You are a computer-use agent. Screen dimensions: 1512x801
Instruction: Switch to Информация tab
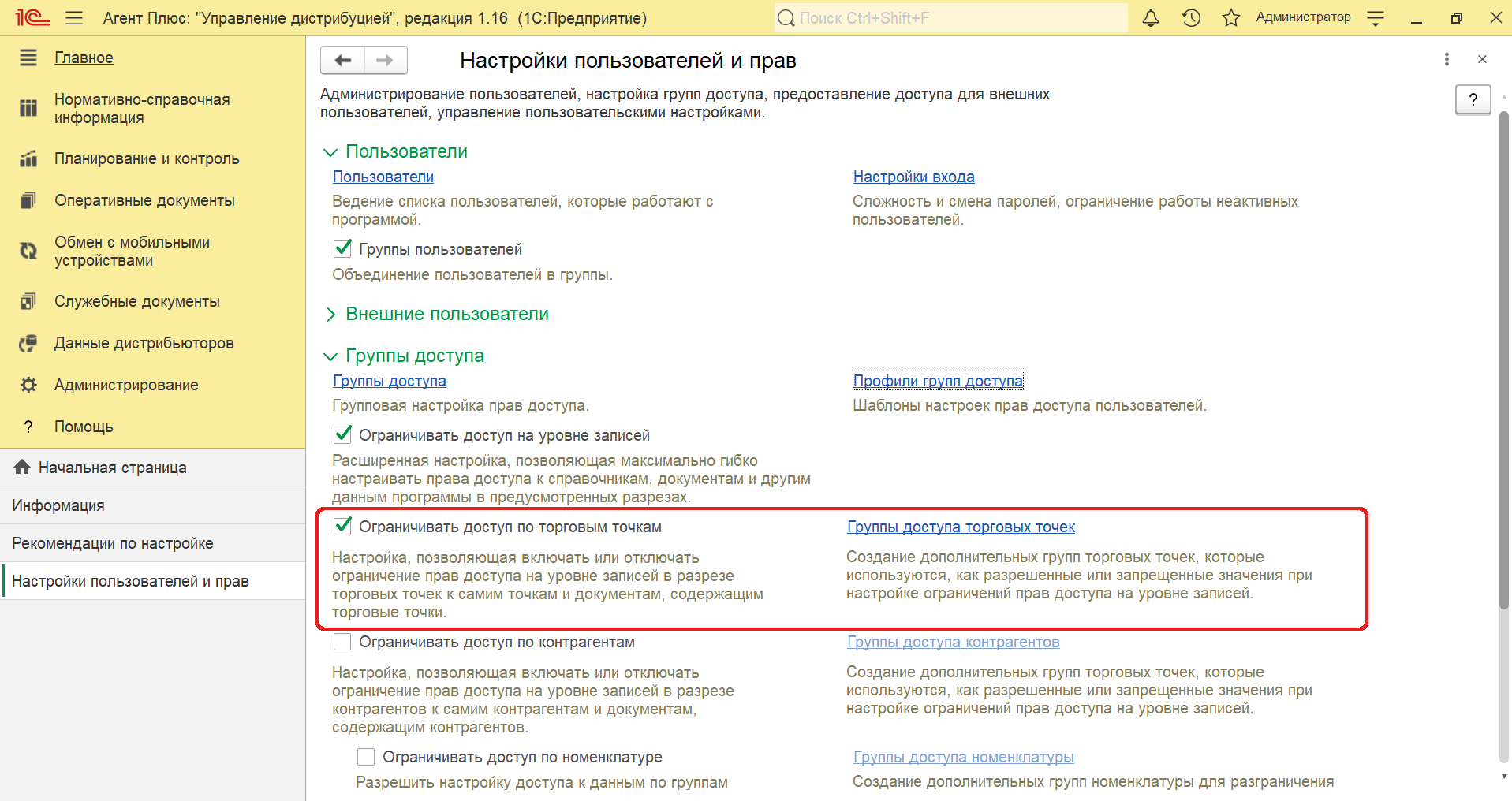[152, 505]
